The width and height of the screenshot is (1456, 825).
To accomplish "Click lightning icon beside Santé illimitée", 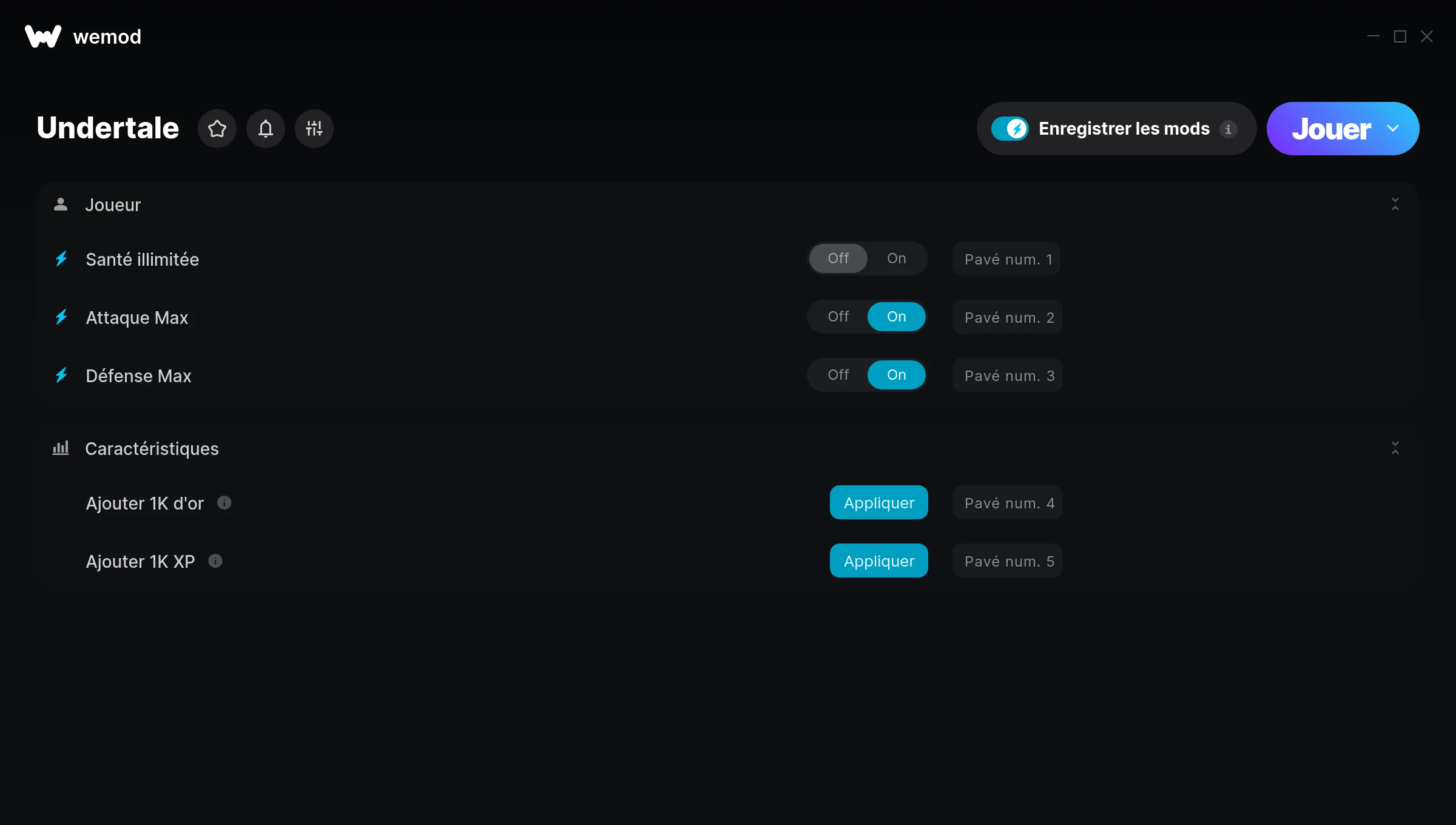I will click(x=61, y=259).
